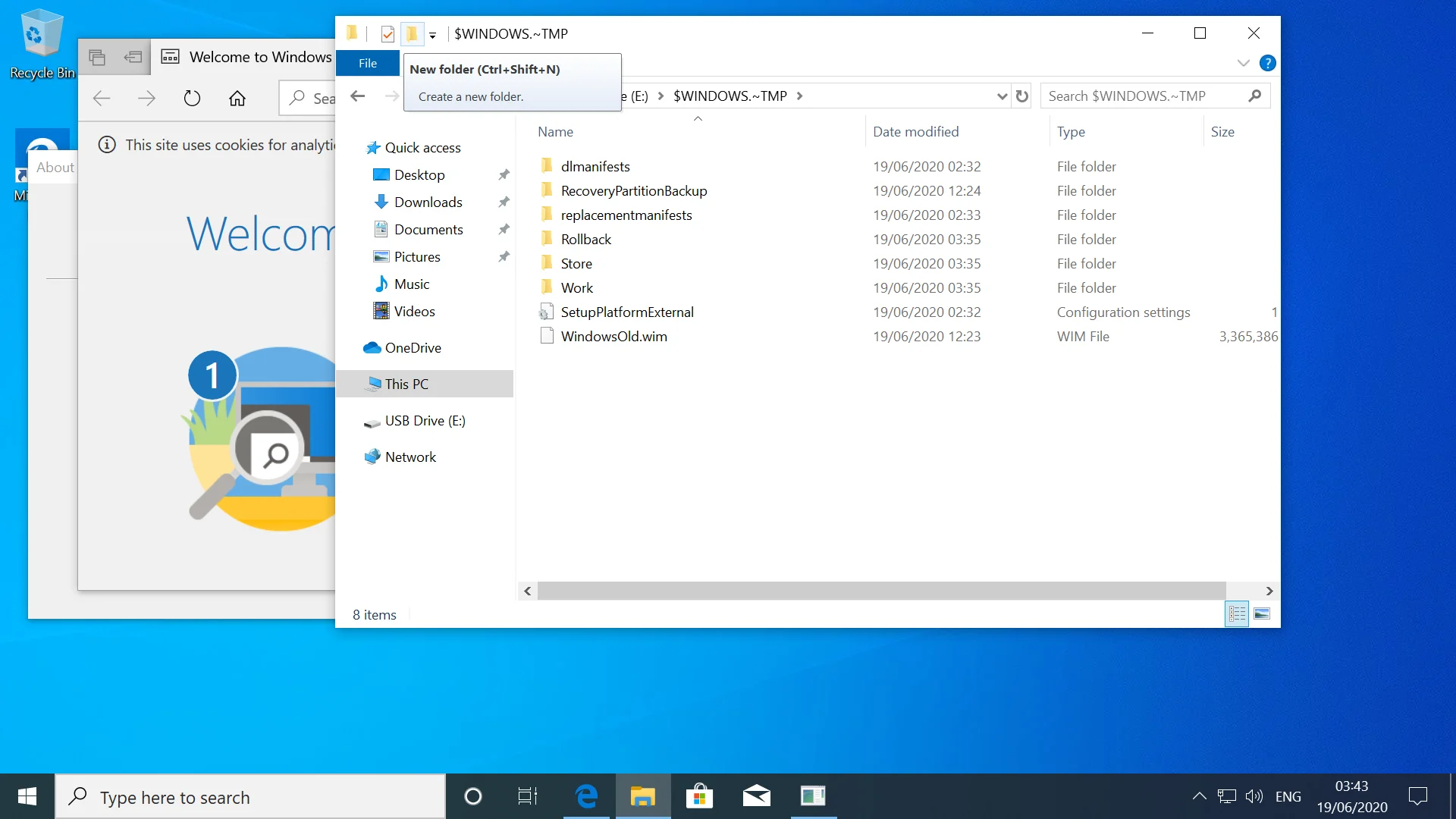This screenshot has width=1456, height=819.
Task: Open Customize Quick Access Toolbar dropdown arrow
Action: 432,35
